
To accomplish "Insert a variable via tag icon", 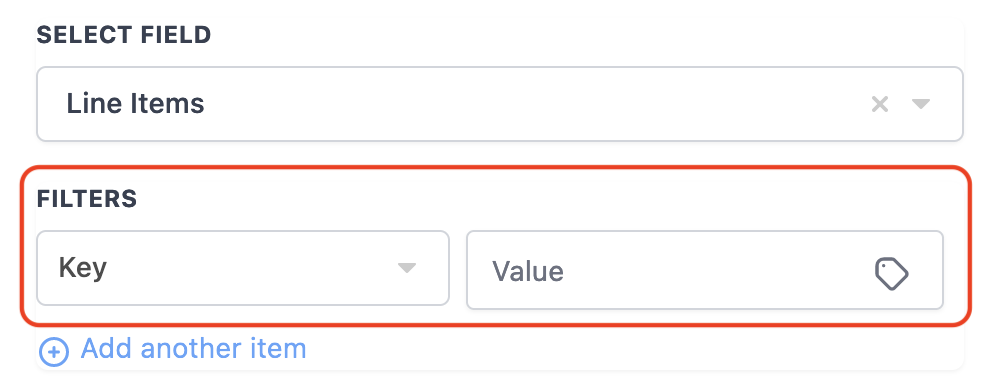I will [891, 274].
